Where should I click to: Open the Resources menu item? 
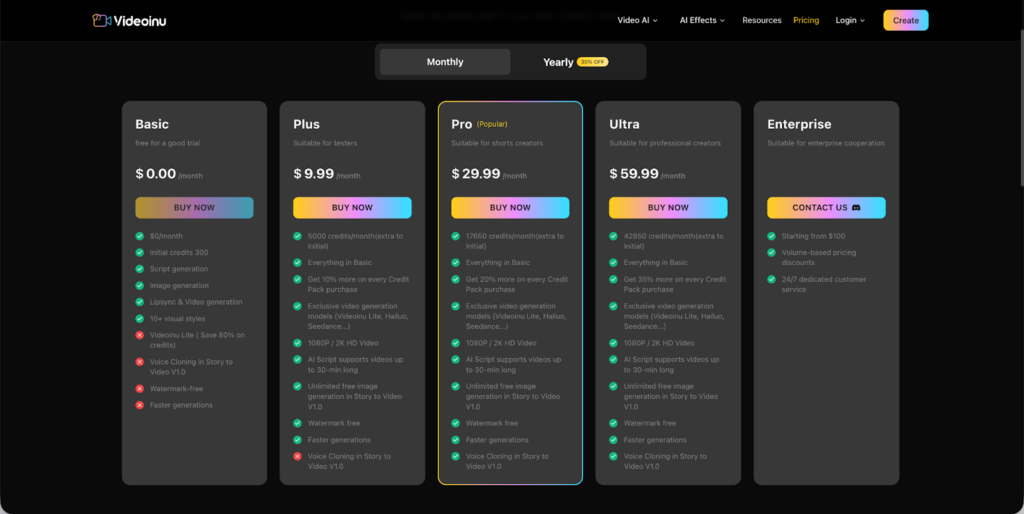tap(761, 20)
